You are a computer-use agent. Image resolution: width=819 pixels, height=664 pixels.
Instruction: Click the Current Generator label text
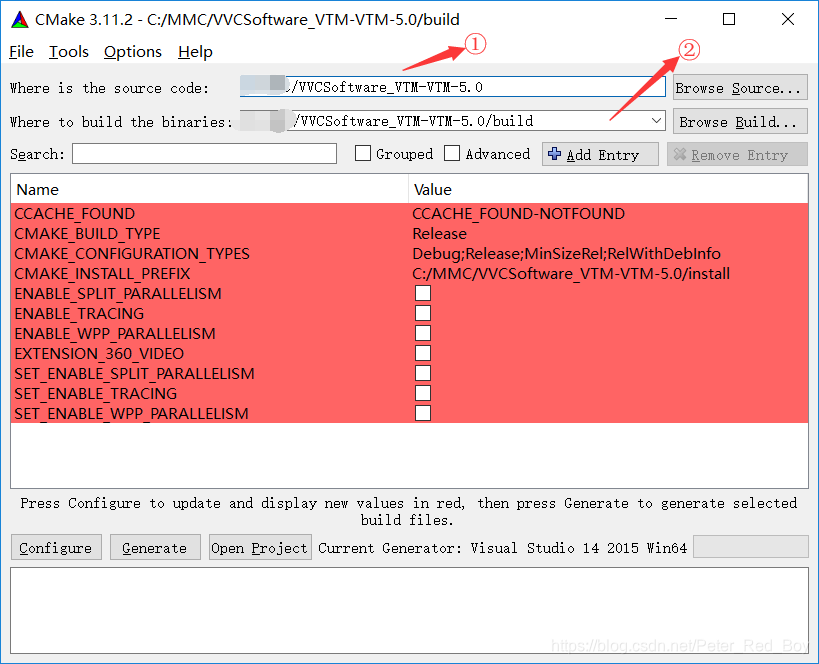[502, 547]
